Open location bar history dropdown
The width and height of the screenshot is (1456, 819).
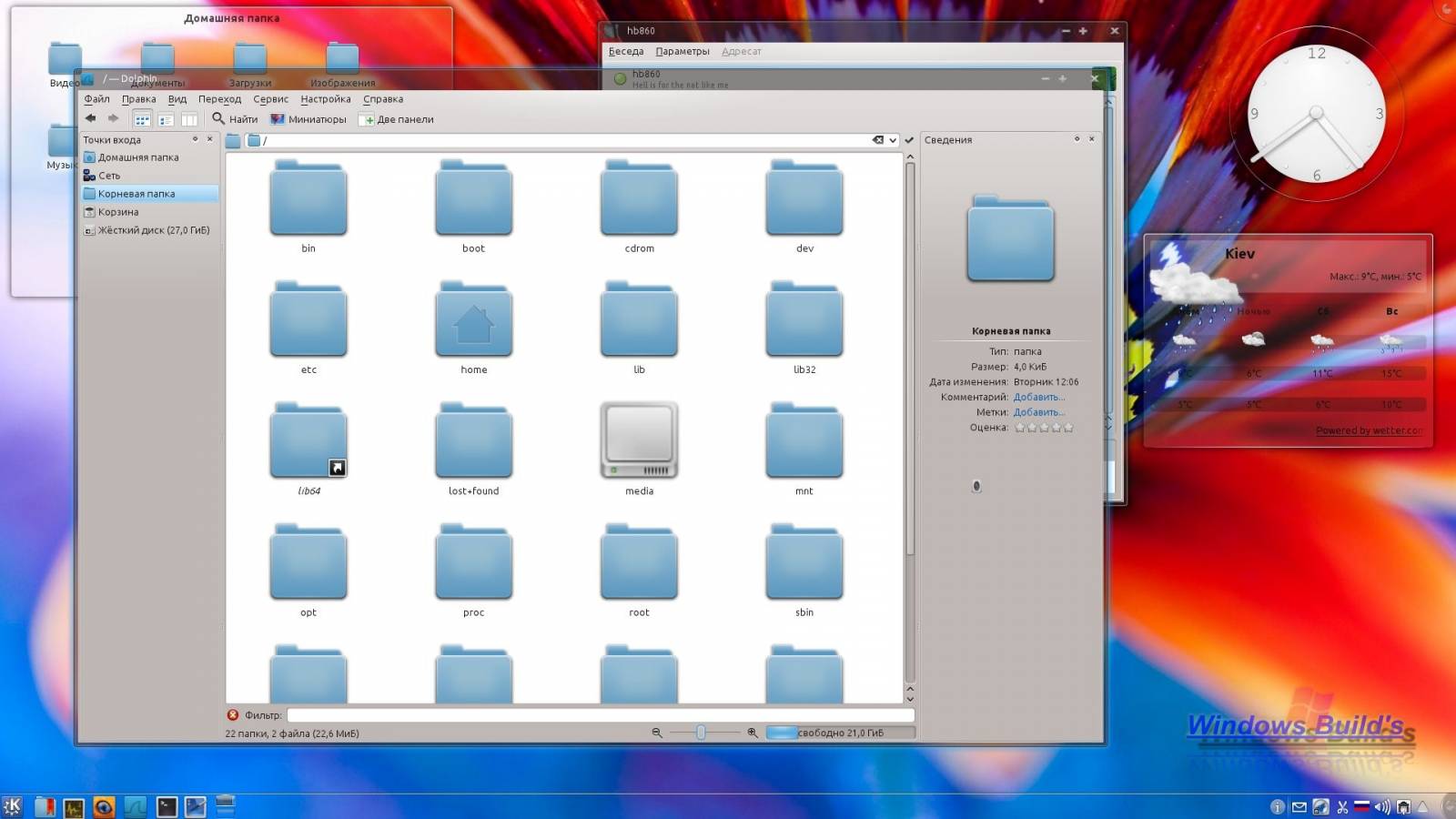[893, 140]
